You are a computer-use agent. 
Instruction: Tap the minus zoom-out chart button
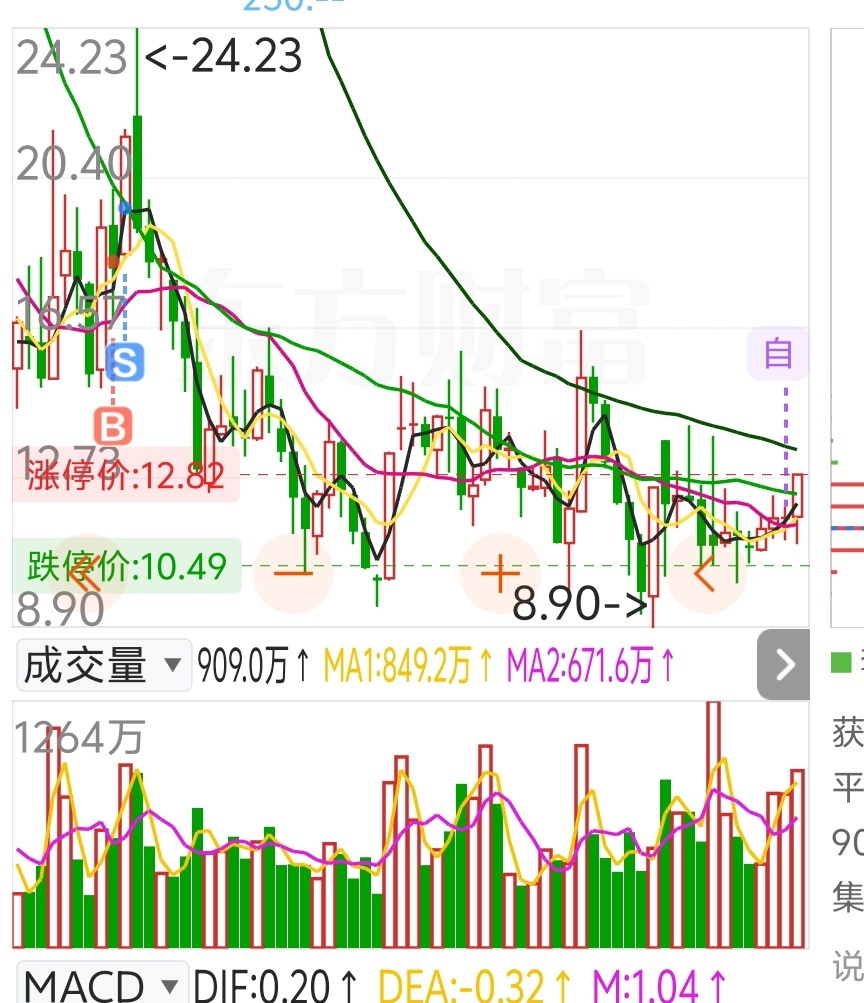[294, 573]
